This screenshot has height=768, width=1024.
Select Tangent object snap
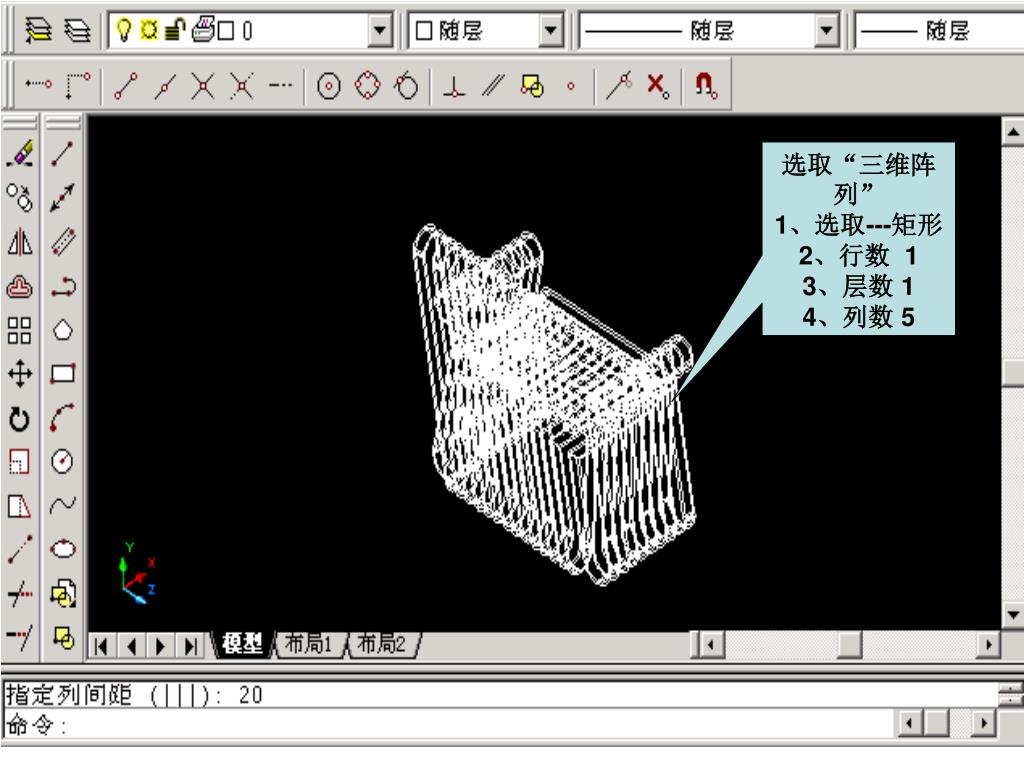[406, 85]
